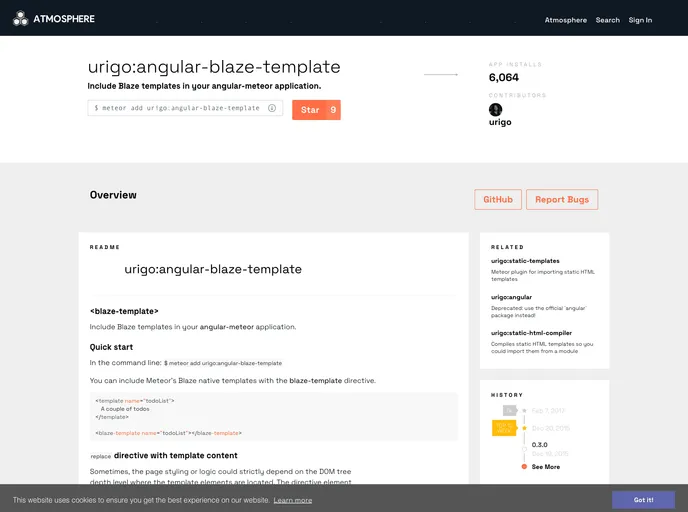Image resolution: width=688 pixels, height=512 pixels.
Task: Click the app installs count 6,064
Action: (x=504, y=78)
